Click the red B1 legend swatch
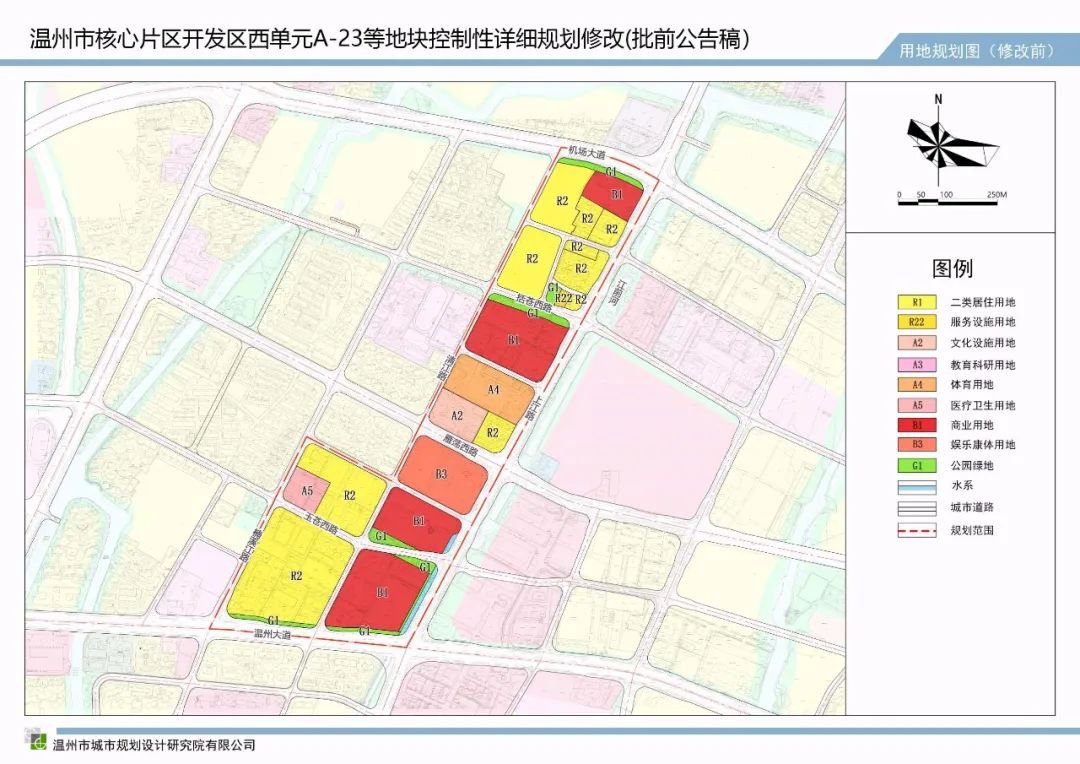Screen dimensions: 1080x764 [917, 425]
